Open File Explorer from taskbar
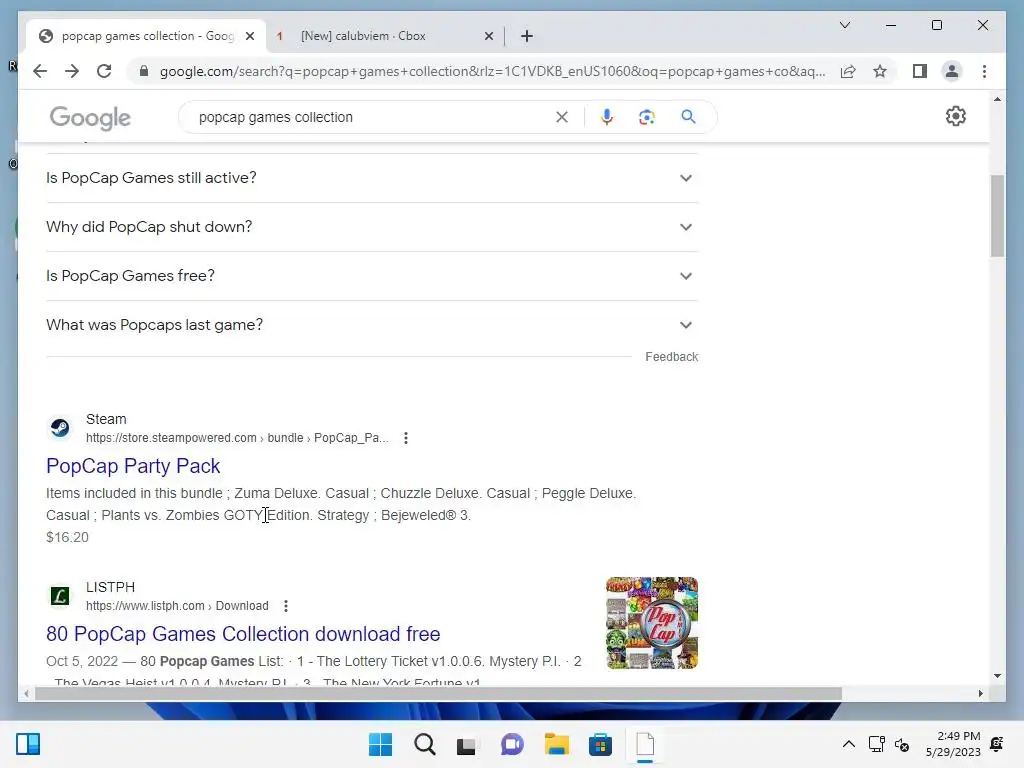This screenshot has width=1024, height=768. coord(556,744)
